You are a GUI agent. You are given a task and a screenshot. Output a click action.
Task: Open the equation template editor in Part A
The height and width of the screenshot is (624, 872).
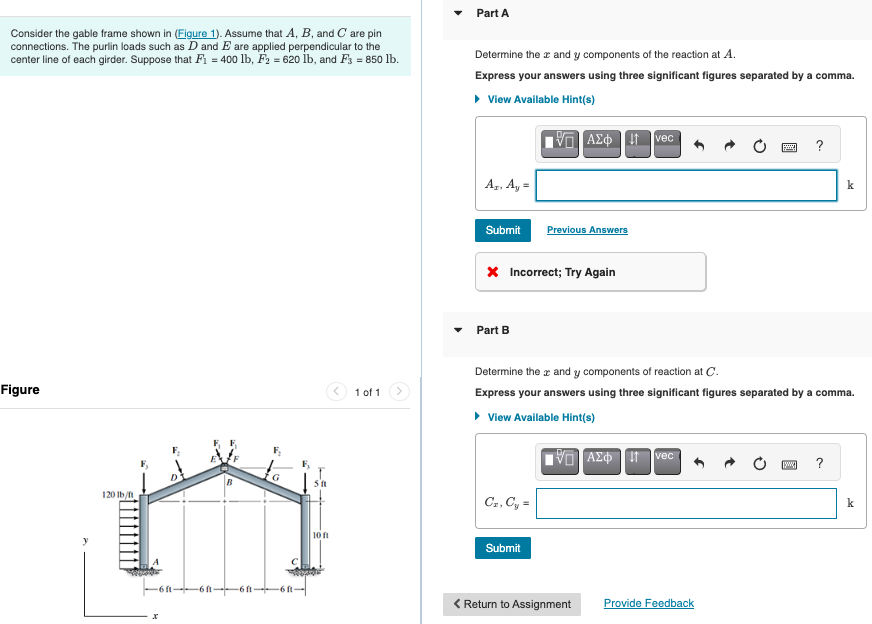pyautogui.click(x=558, y=144)
